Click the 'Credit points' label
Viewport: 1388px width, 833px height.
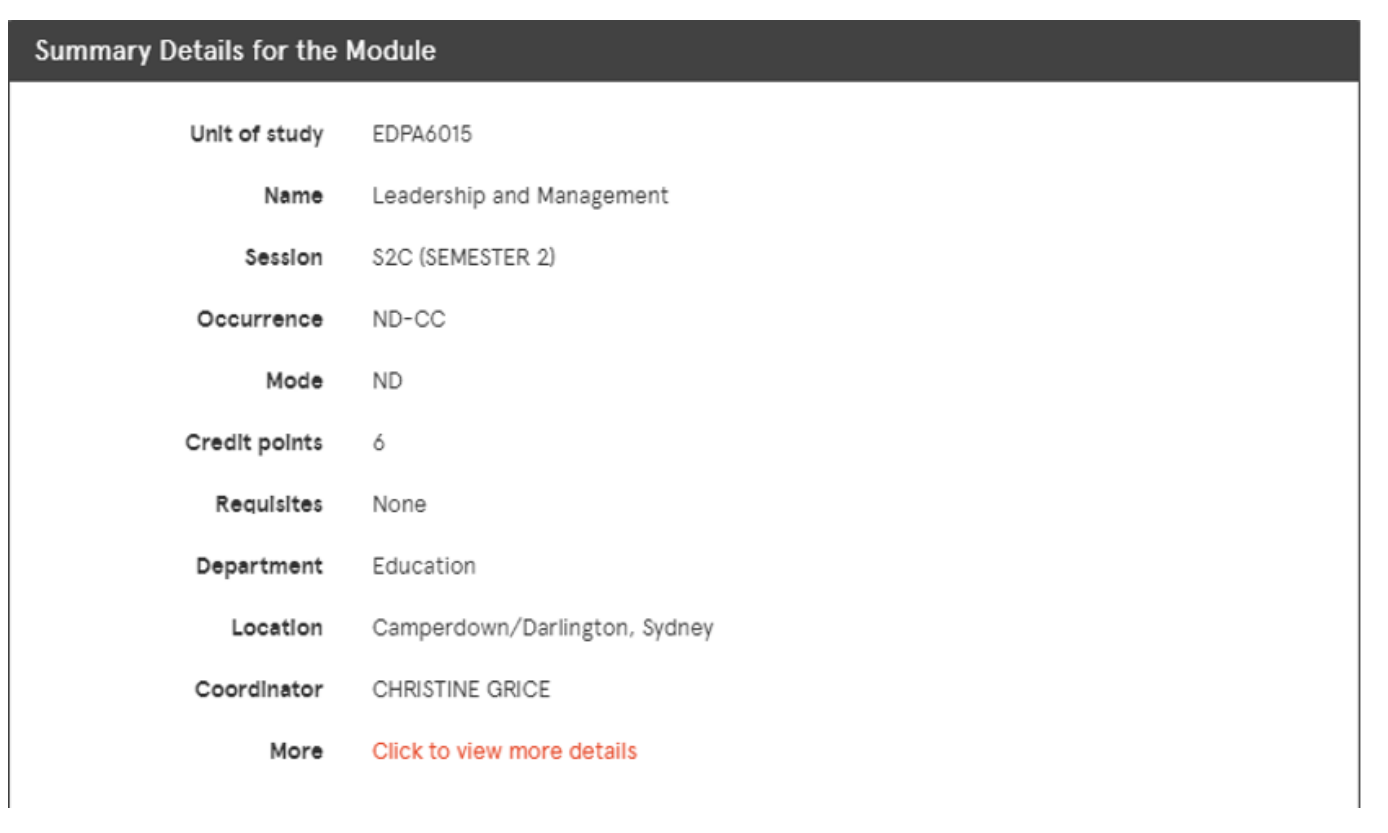click(254, 443)
